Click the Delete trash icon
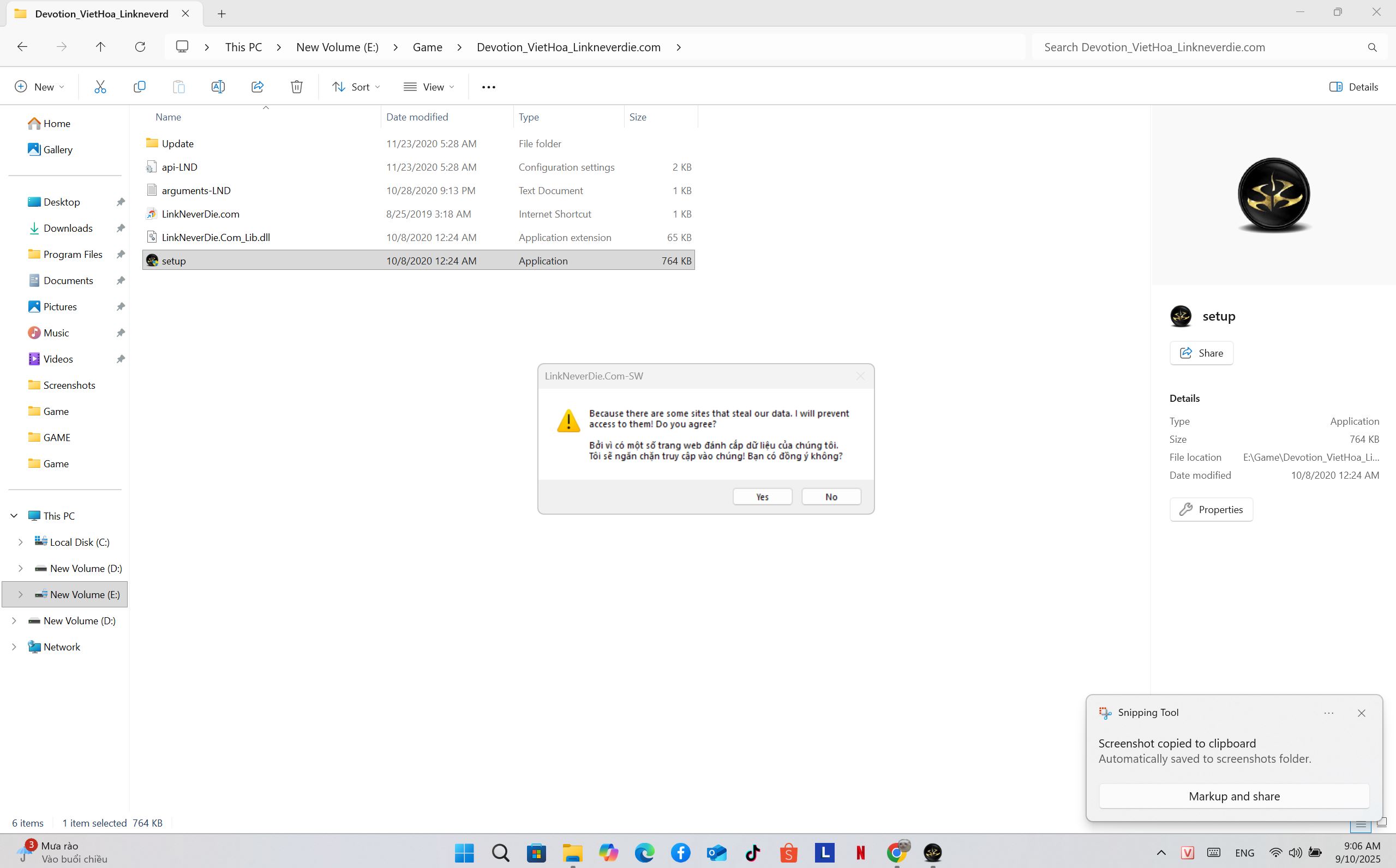This screenshot has height=868, width=1396. click(296, 87)
